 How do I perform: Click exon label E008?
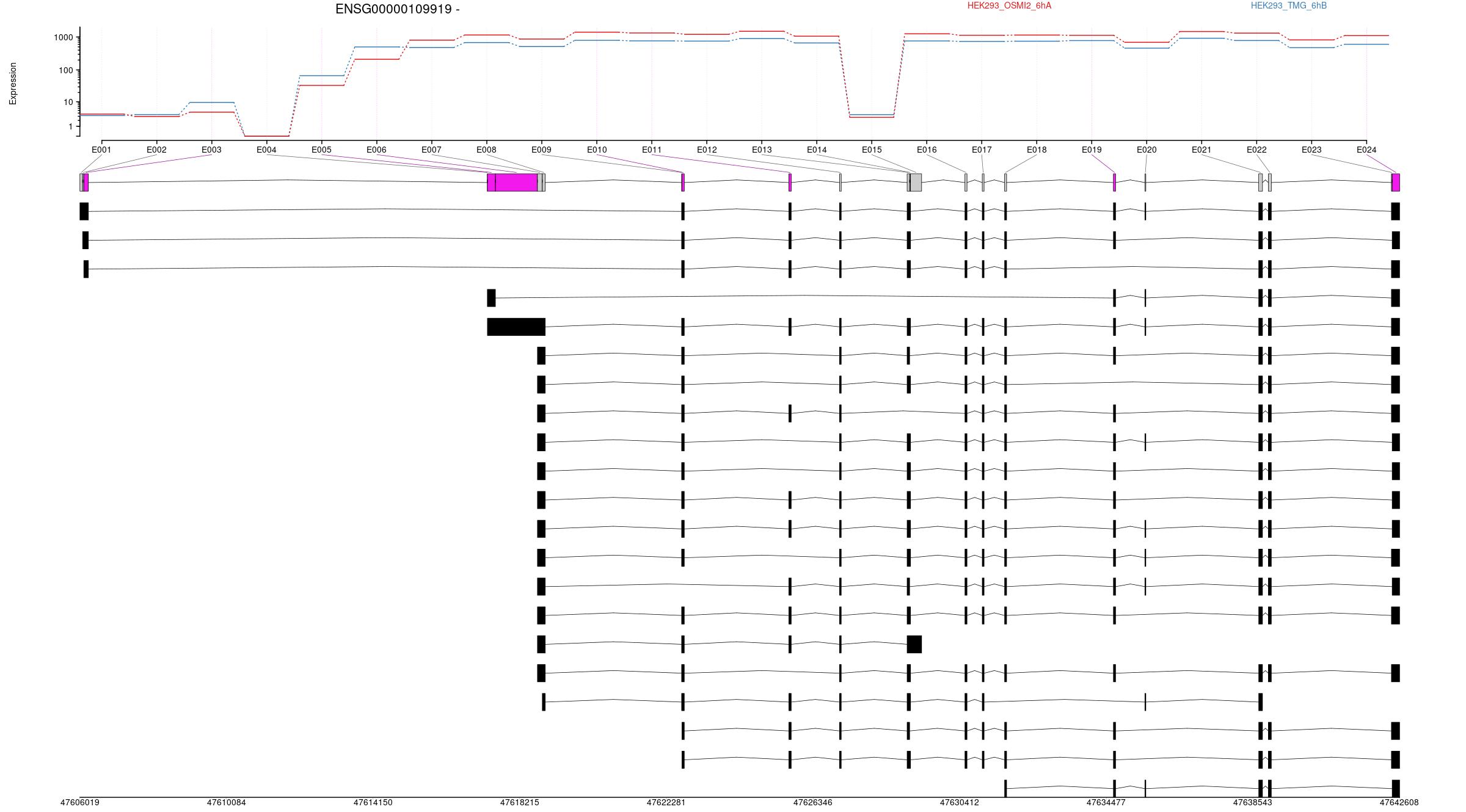click(x=486, y=150)
